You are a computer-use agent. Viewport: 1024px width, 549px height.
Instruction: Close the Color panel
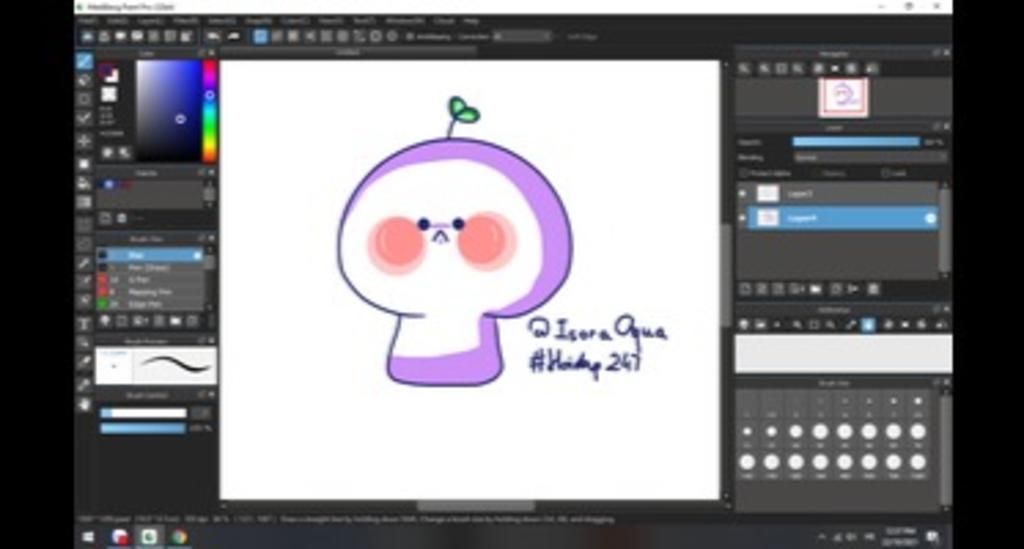[x=212, y=53]
